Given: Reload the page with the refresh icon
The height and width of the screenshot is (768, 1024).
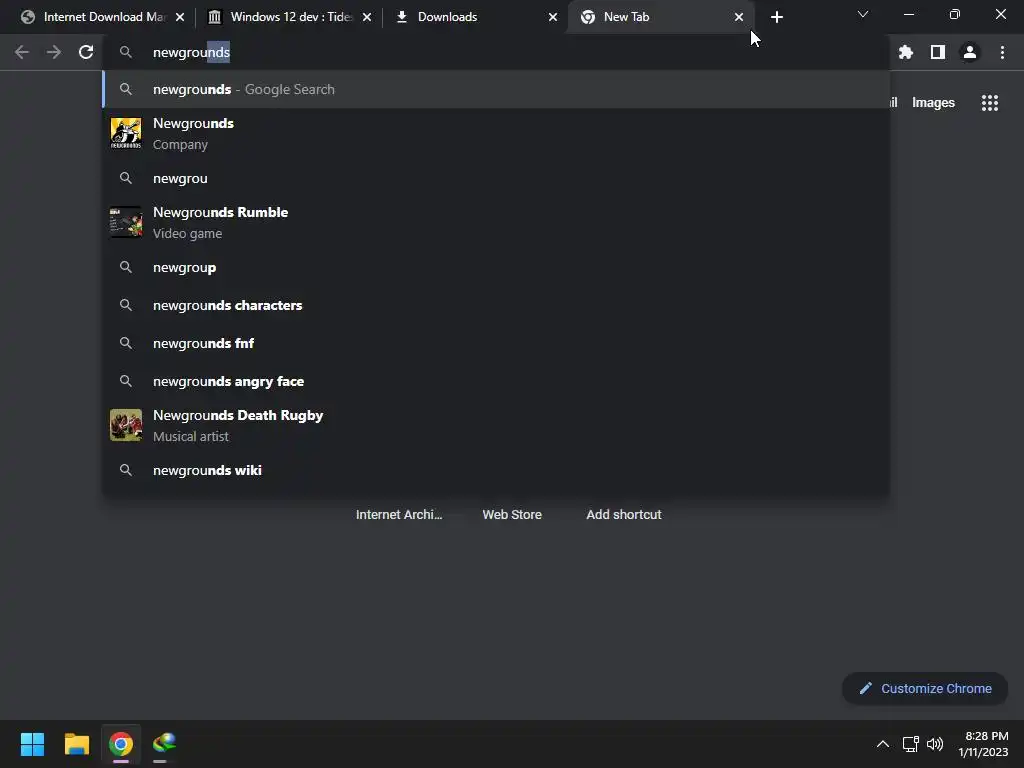Looking at the screenshot, I should pos(86,52).
